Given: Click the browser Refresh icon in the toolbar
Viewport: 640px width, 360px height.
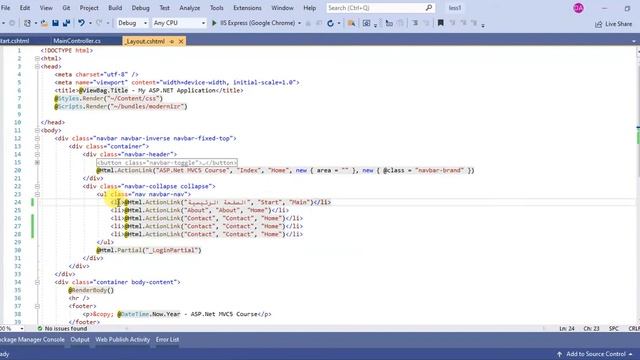Looking at the screenshot, I should [330, 23].
